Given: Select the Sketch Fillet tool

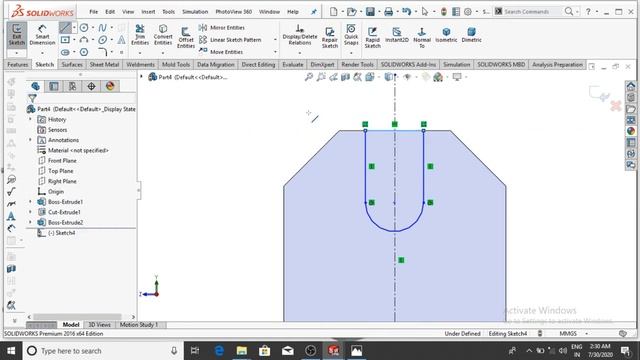Looking at the screenshot, I should [x=102, y=52].
